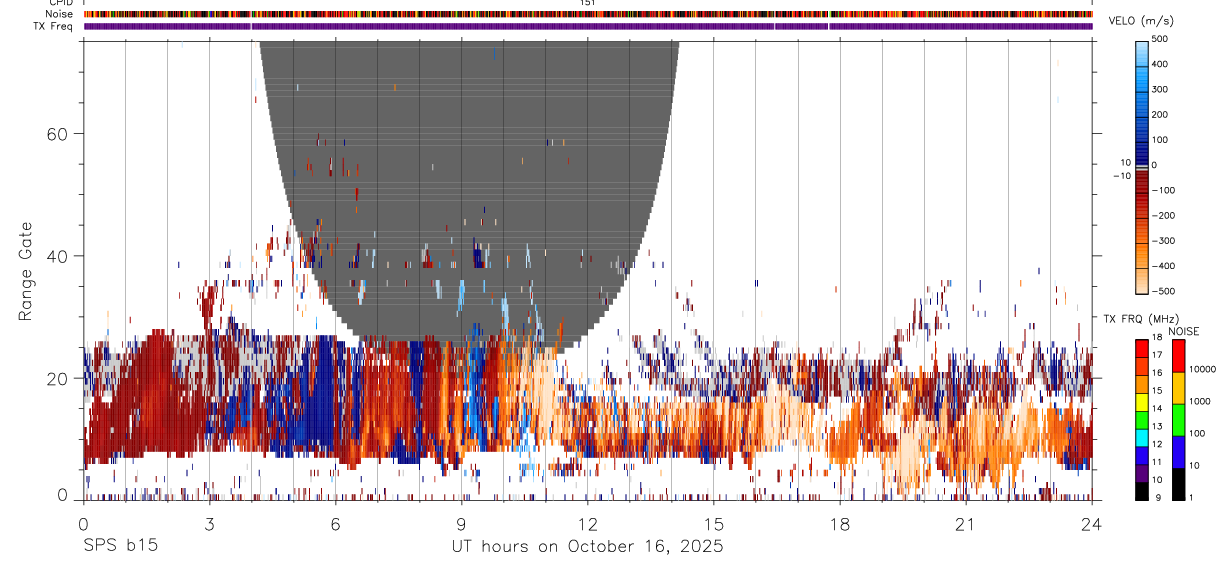Screen dimensions: 1228x567
Task: Click the 15 label on TX FRQ legend
Action: point(1156,391)
